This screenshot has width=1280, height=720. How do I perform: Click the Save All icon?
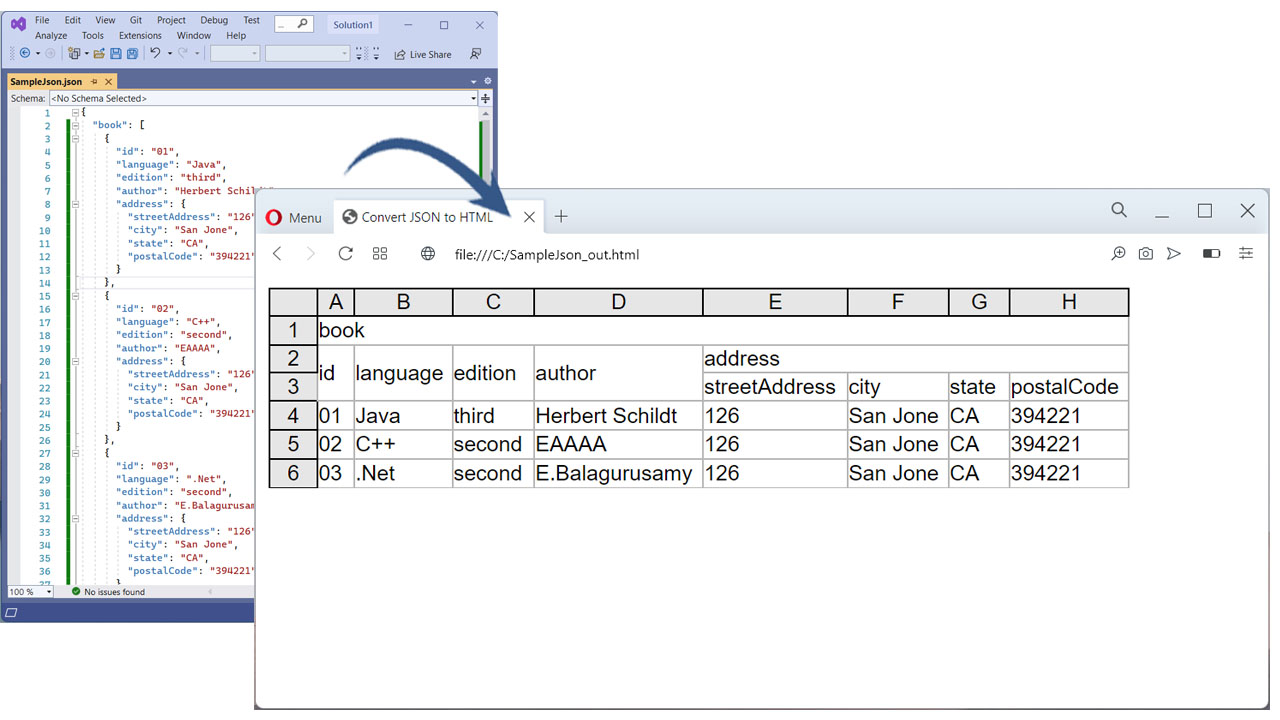pos(134,54)
